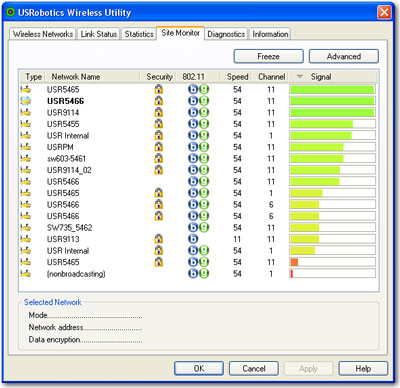Click the type icon beside (nonbroadcasting)
Viewport: 400px width, 388px height.
[x=26, y=274]
